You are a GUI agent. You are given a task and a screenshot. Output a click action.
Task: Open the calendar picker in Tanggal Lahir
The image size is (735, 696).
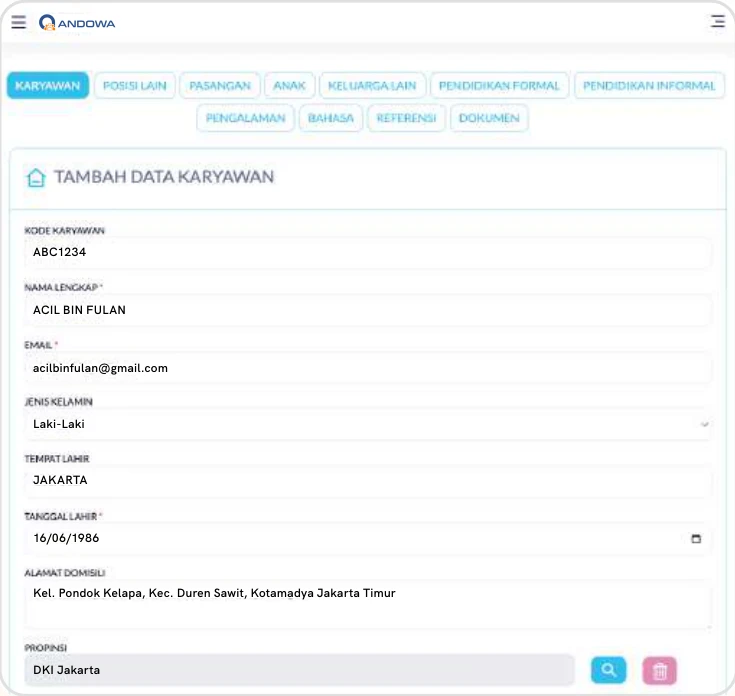pyautogui.click(x=696, y=539)
